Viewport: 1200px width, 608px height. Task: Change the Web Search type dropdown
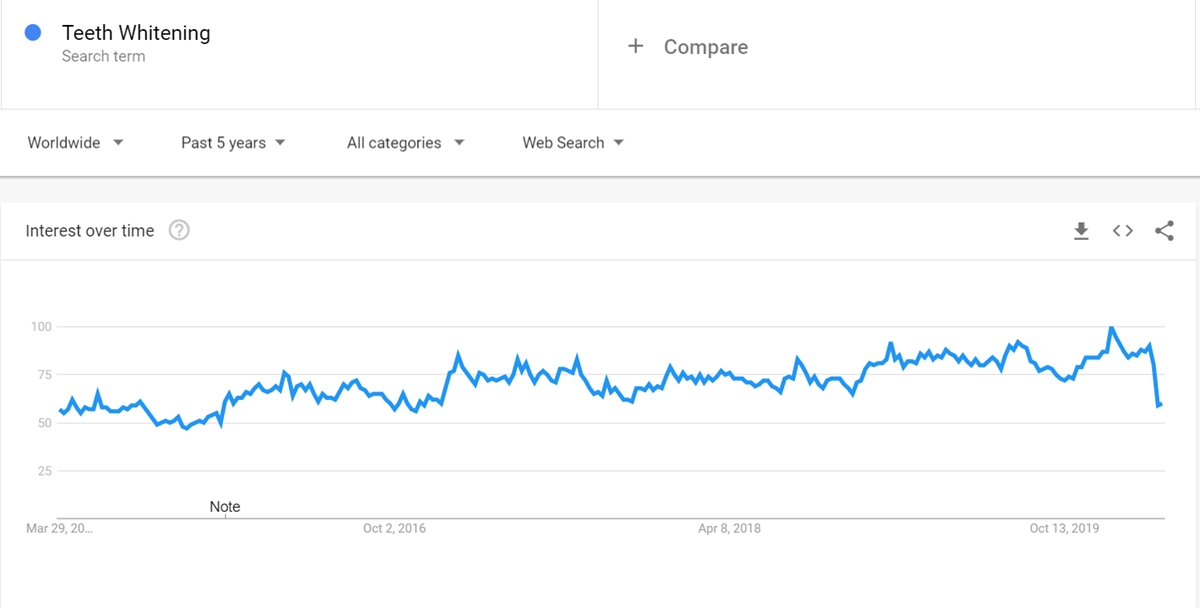(573, 143)
